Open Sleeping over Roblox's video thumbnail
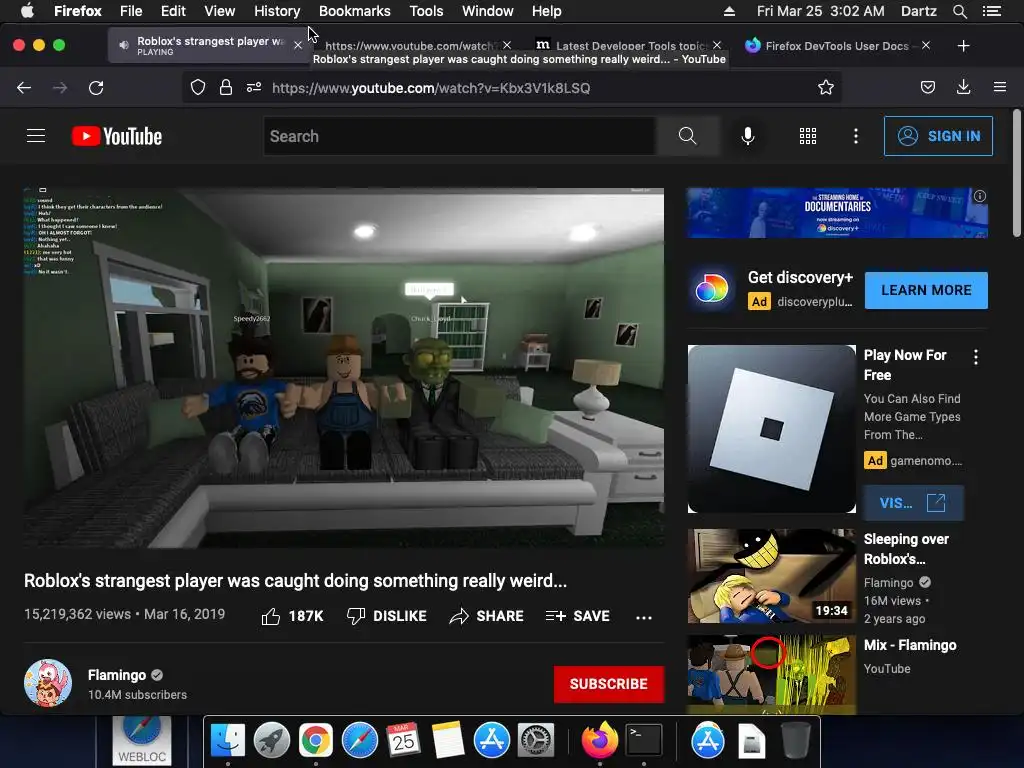1024x768 pixels. 771,576
